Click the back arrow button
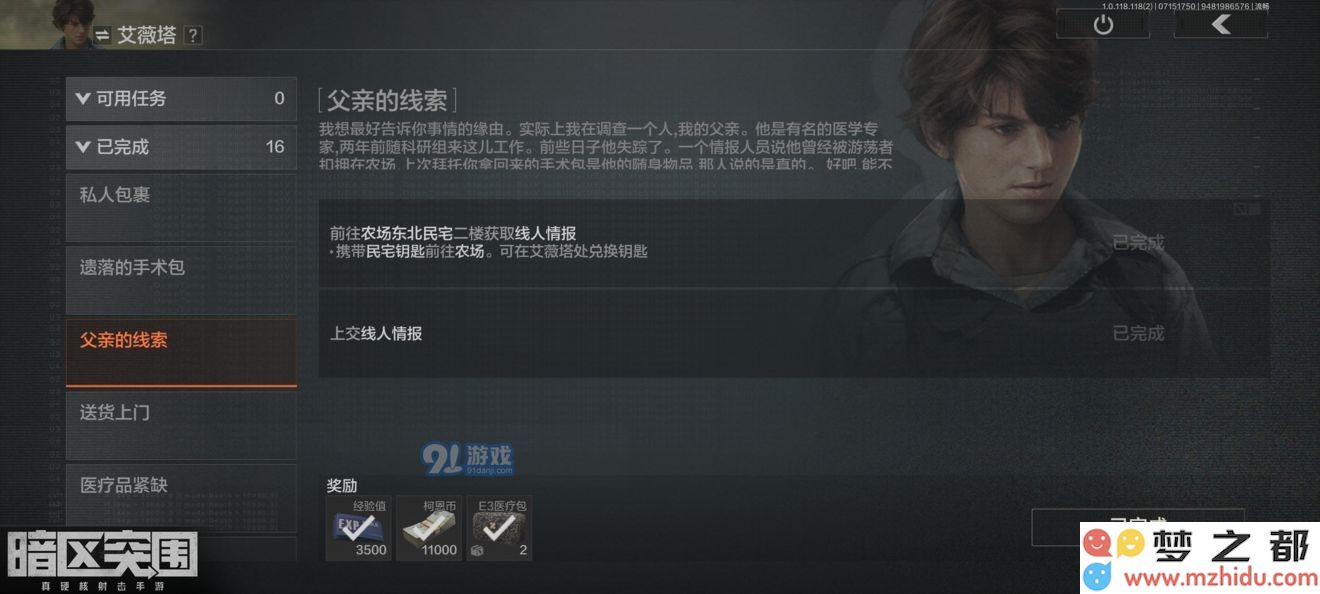This screenshot has width=1320, height=594. click(x=1220, y=25)
